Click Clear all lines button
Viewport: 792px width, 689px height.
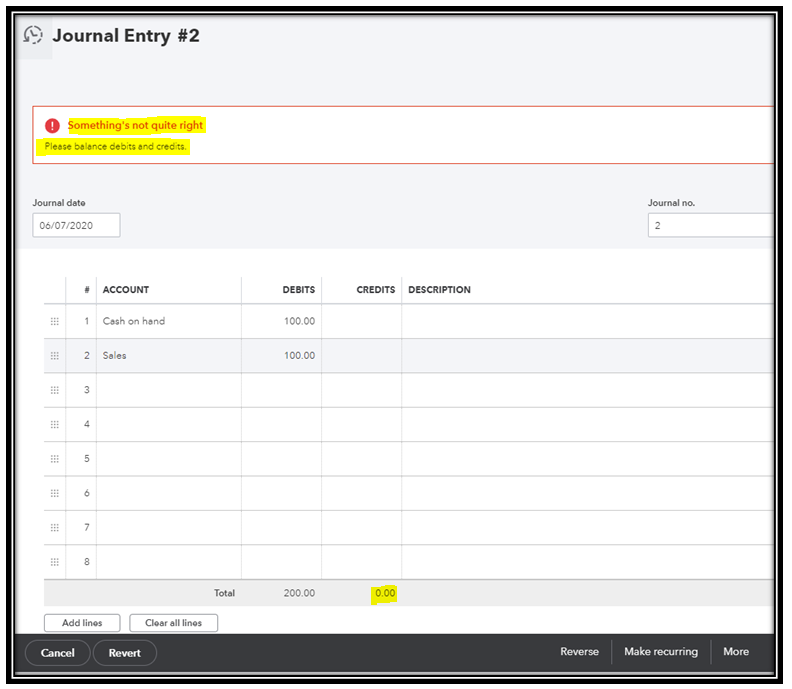[x=173, y=623]
